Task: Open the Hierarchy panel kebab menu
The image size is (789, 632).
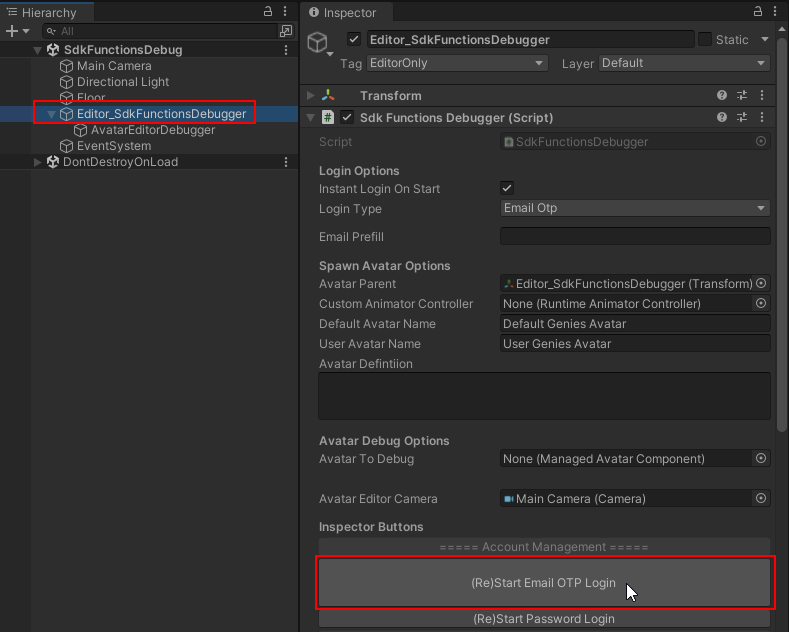Action: (x=286, y=12)
